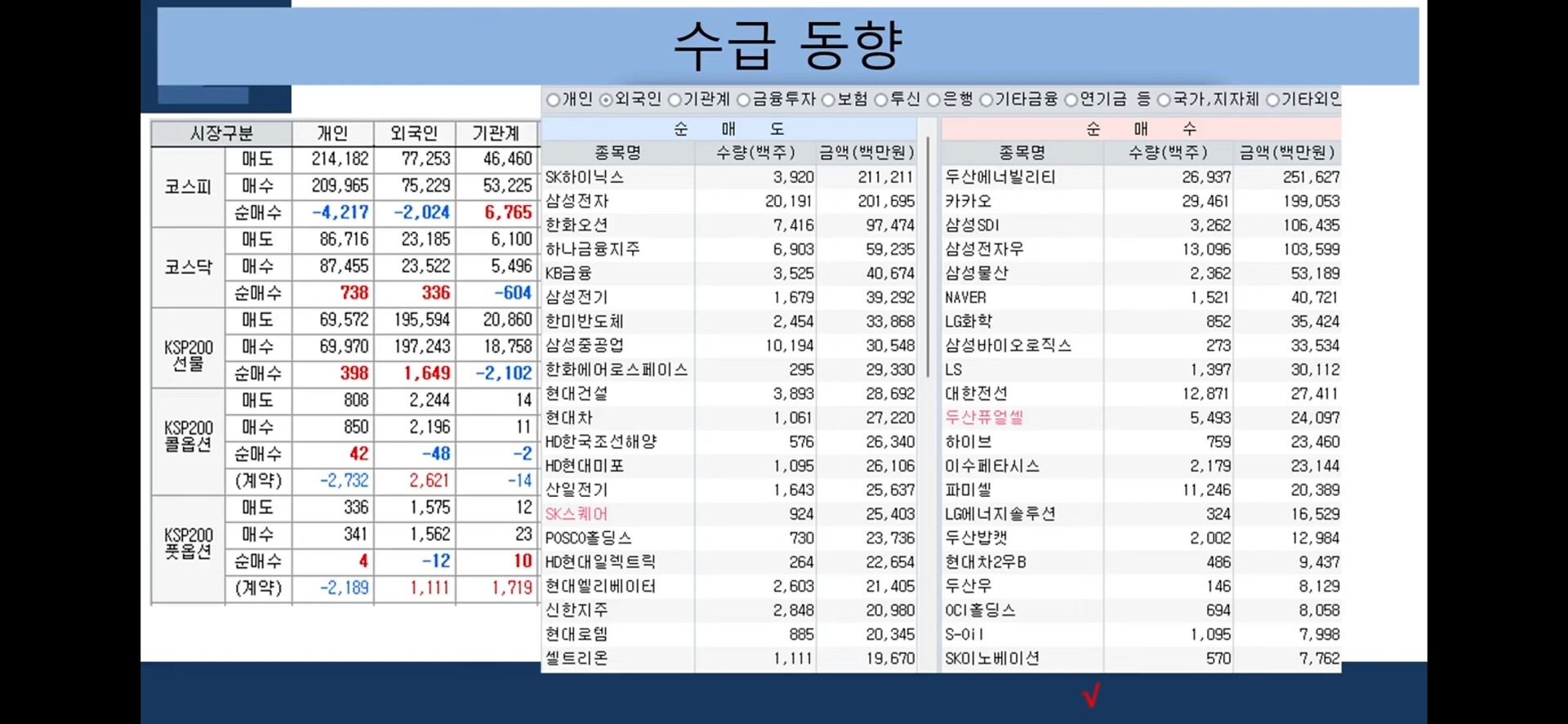Image resolution: width=1568 pixels, height=724 pixels.
Task: Select the 국가,지자체 radio option
Action: click(1164, 100)
